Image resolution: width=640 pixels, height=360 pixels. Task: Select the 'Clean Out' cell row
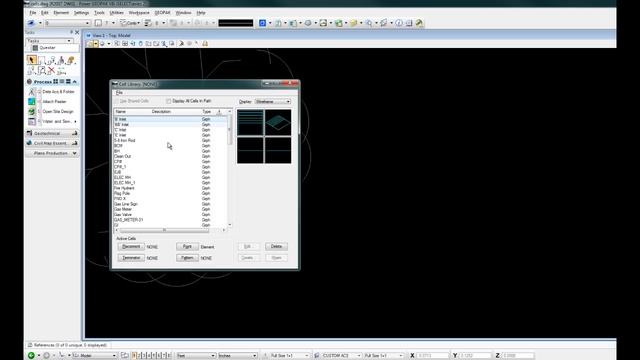click(x=170, y=156)
